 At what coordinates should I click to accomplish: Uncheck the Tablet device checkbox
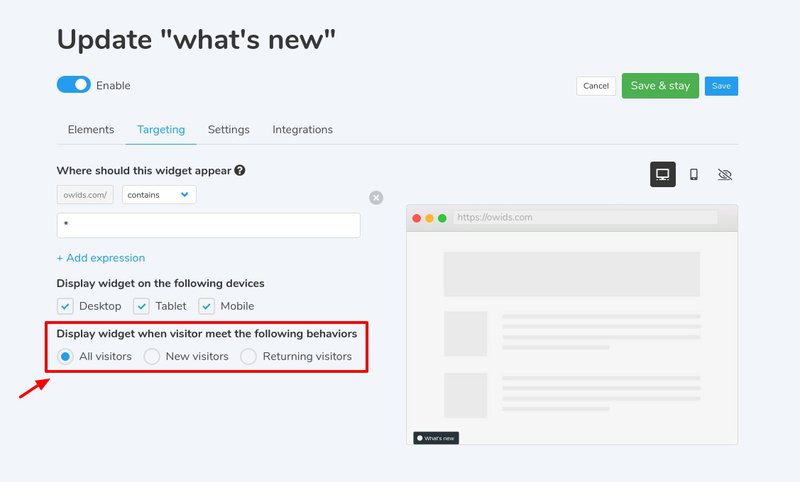(141, 306)
